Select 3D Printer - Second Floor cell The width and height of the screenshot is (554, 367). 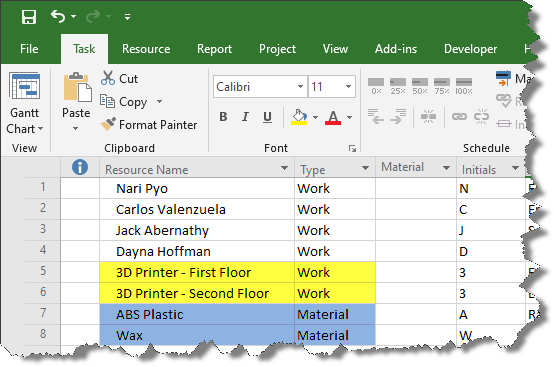(x=197, y=293)
